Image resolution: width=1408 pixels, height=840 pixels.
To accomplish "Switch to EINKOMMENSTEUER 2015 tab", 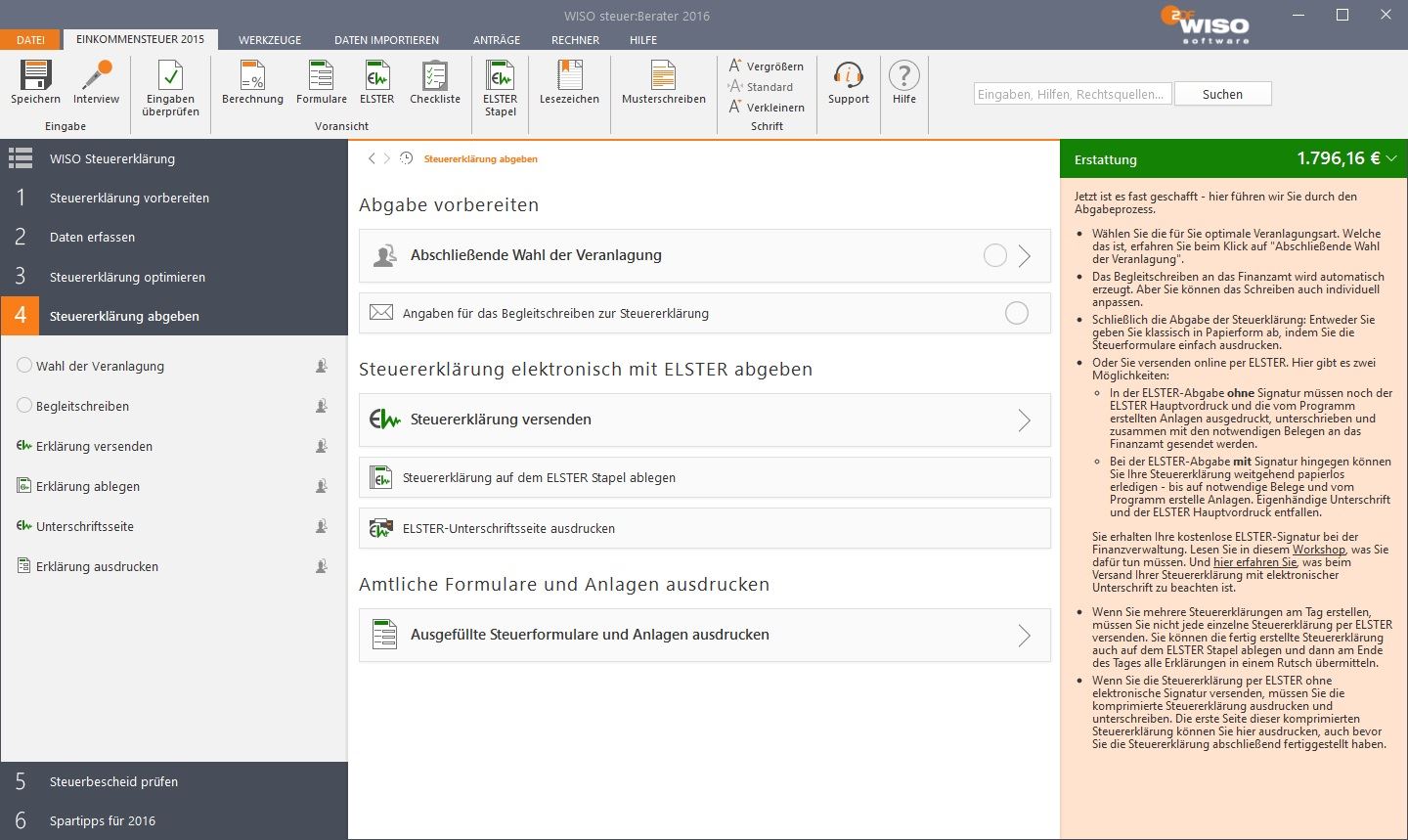I will coord(141,39).
